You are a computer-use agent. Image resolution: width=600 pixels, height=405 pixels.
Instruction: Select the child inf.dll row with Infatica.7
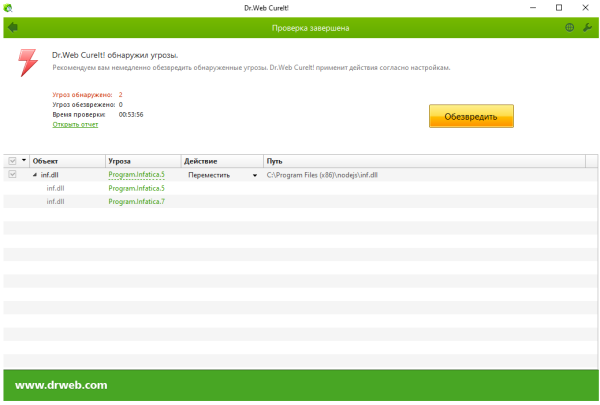[300, 202]
